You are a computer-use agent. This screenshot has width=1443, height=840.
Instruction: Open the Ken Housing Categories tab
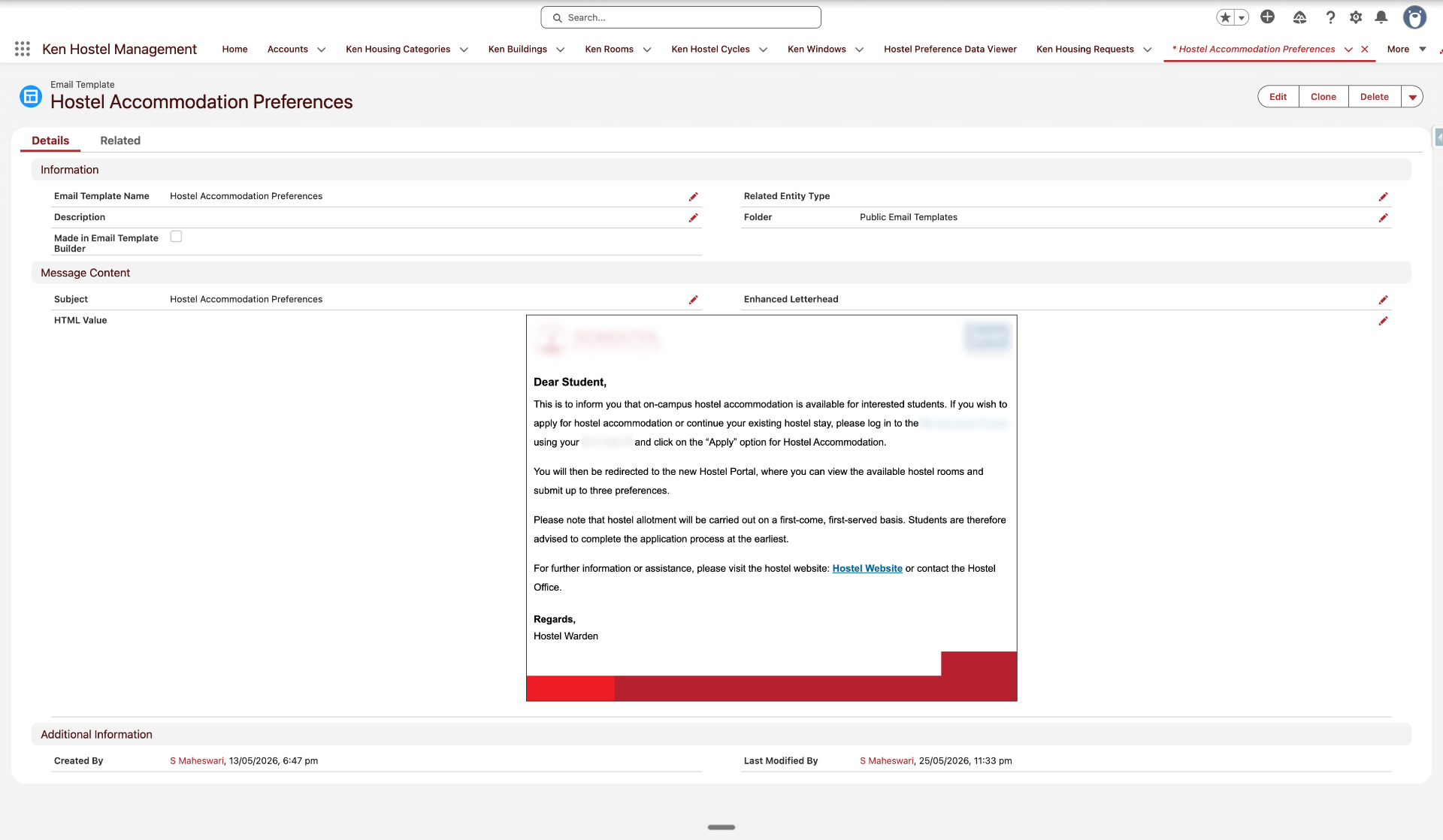[398, 50]
